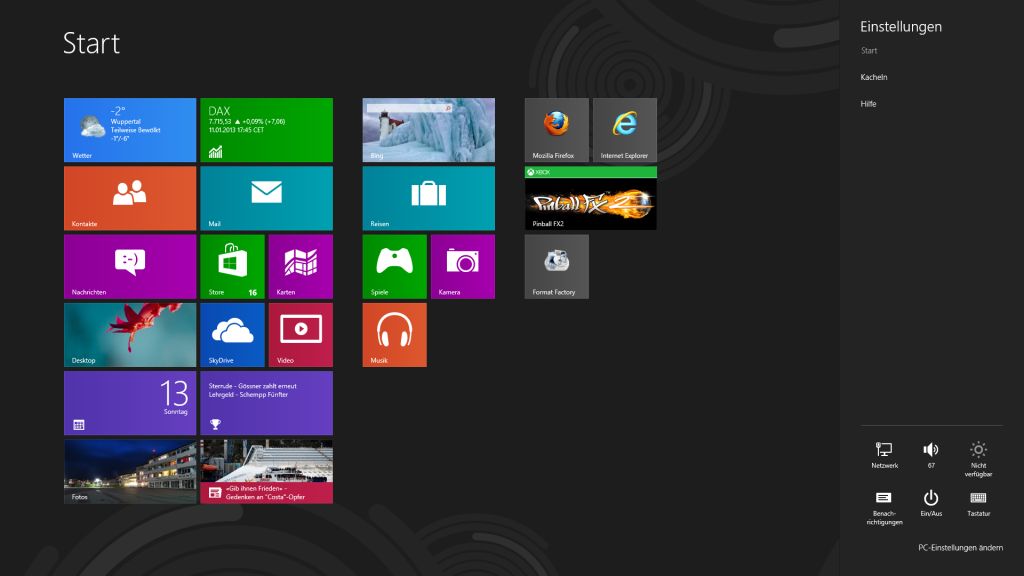Open the Bing search tile
1024x576 pixels.
coord(428,130)
